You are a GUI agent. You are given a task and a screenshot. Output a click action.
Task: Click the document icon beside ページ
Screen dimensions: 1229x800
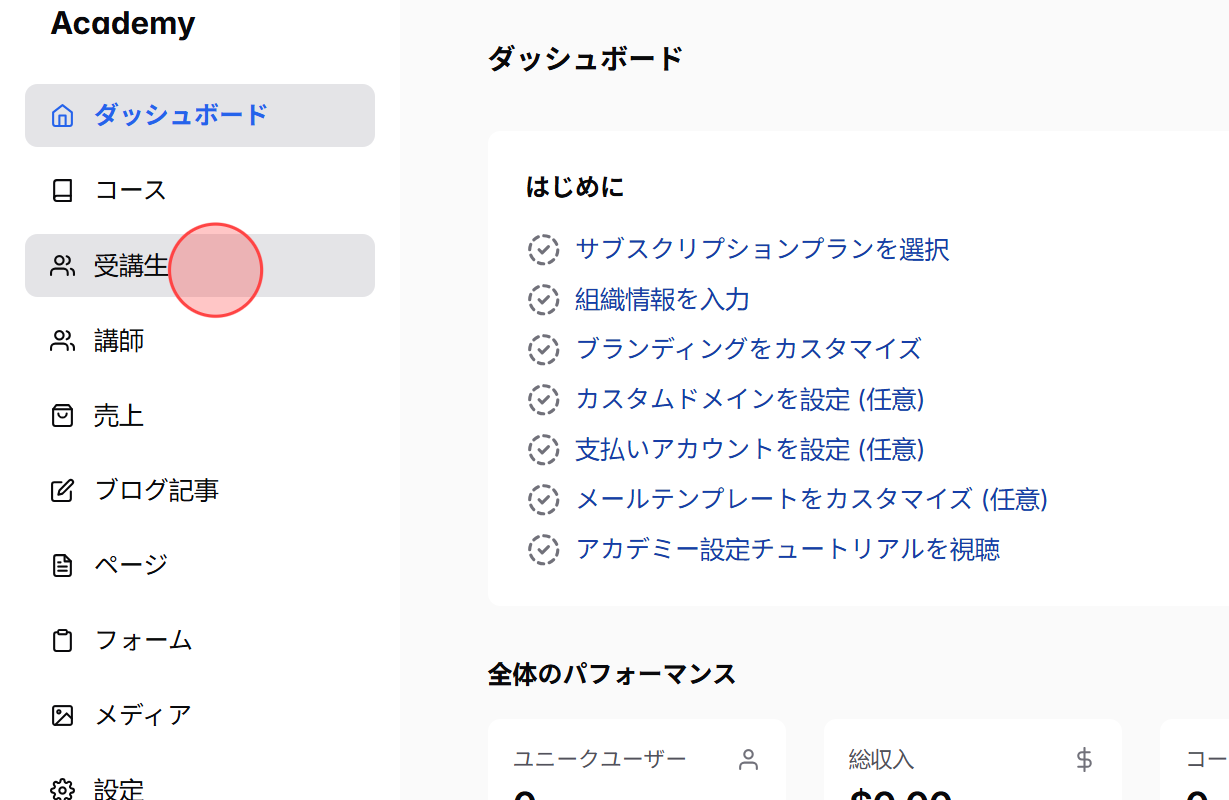click(x=62, y=565)
